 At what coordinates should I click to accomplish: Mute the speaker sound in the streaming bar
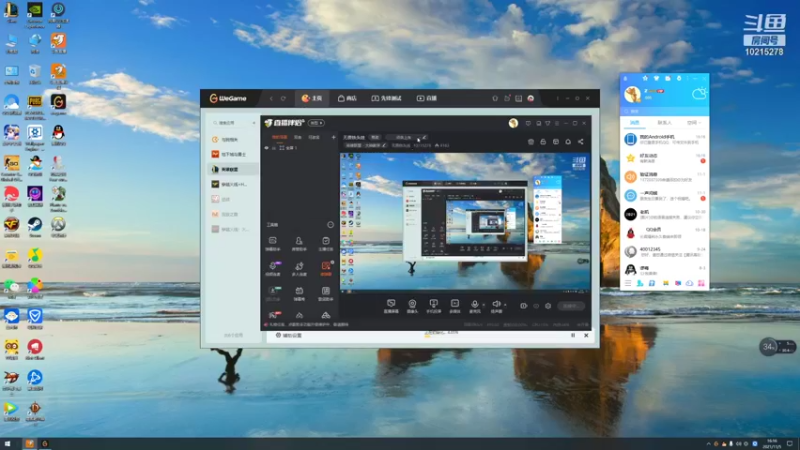click(496, 306)
